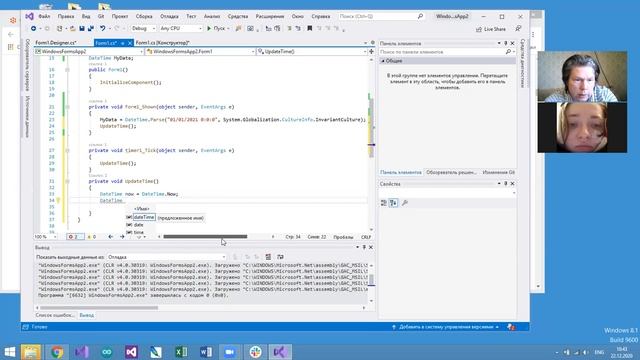Click the clear-all icon in Output panel
This screenshot has width=640, height=360.
pyautogui.click(x=268, y=257)
